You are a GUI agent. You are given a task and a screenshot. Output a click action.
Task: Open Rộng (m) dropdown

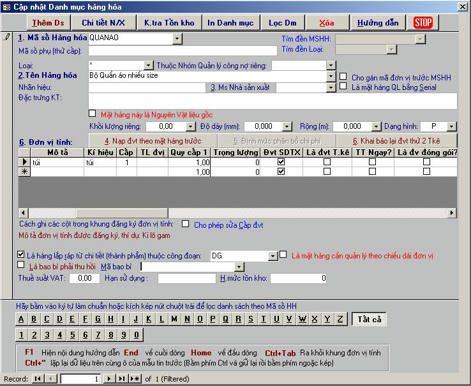click(x=376, y=127)
